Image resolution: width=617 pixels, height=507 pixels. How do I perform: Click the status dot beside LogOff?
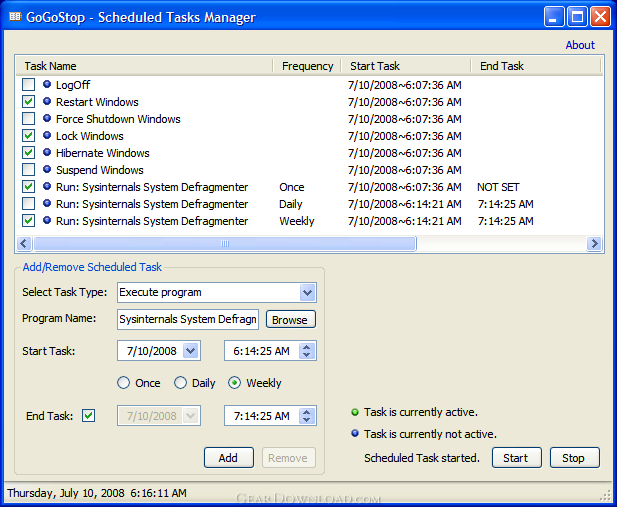point(47,84)
